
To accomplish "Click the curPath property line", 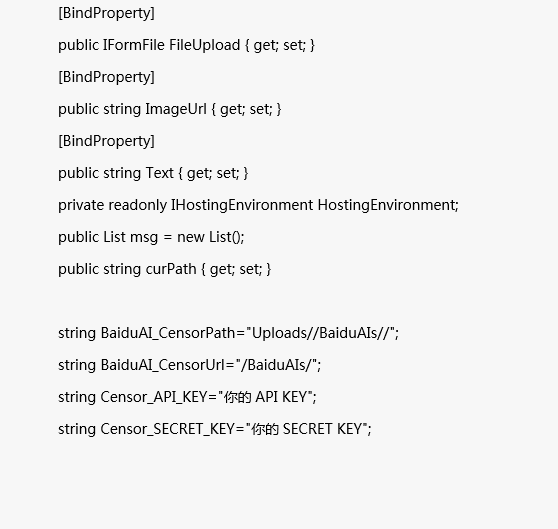I will coord(165,270).
